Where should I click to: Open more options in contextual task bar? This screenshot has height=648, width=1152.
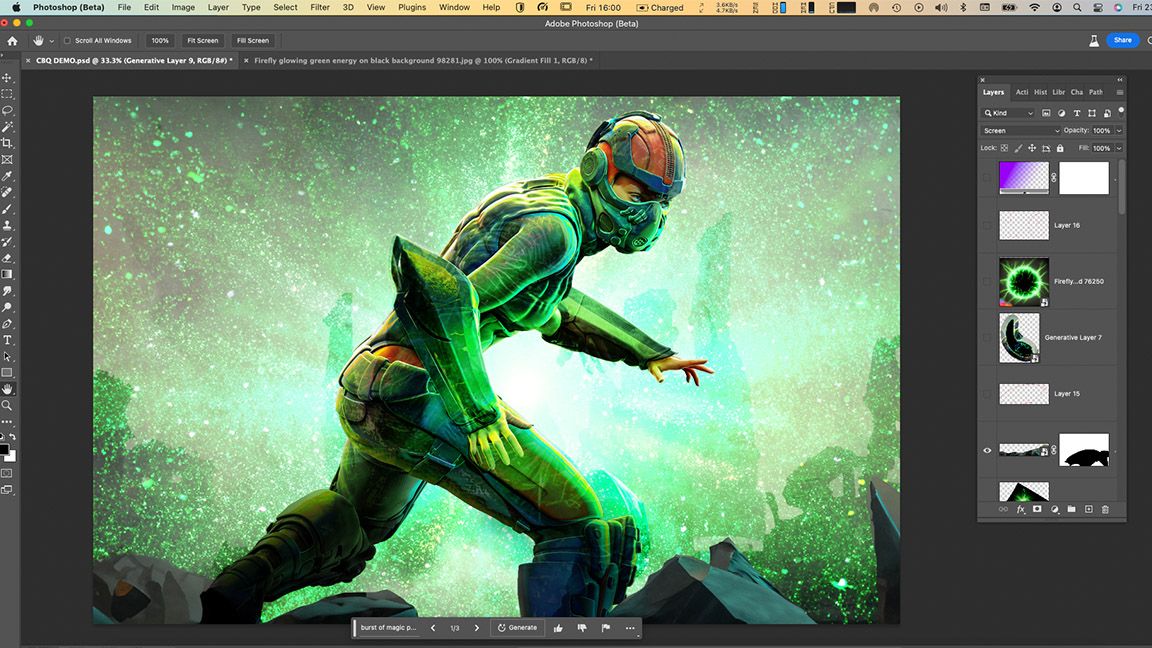pyautogui.click(x=630, y=628)
